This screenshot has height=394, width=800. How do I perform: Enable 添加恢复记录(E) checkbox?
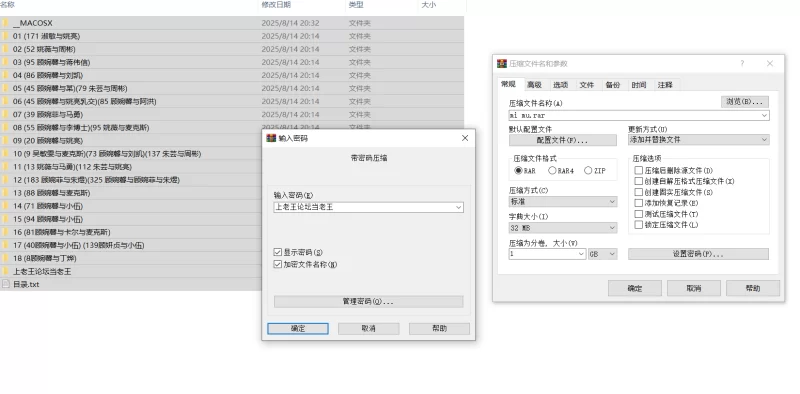pos(638,203)
